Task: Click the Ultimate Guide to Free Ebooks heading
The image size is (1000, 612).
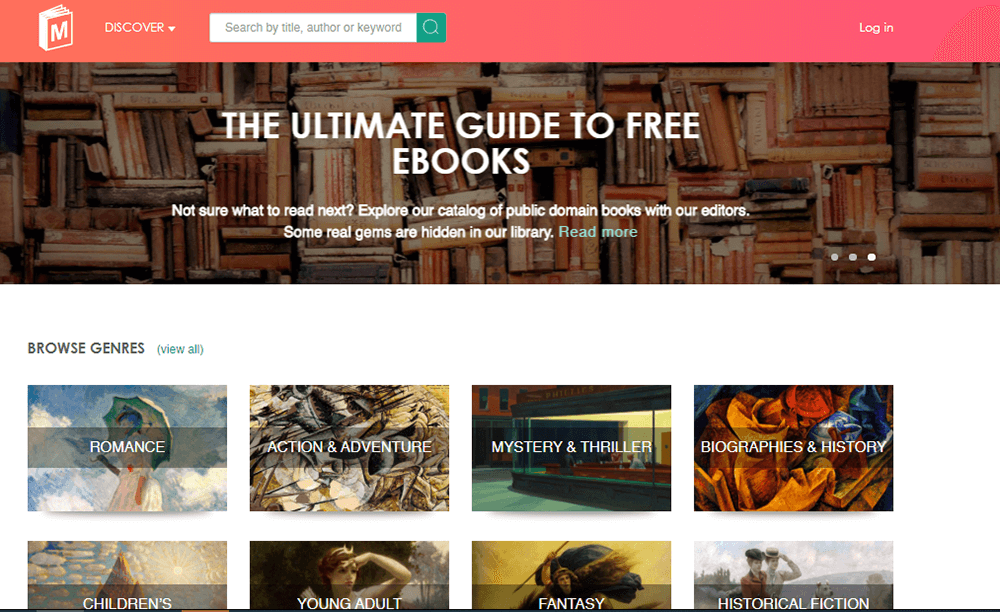Action: click(x=460, y=143)
